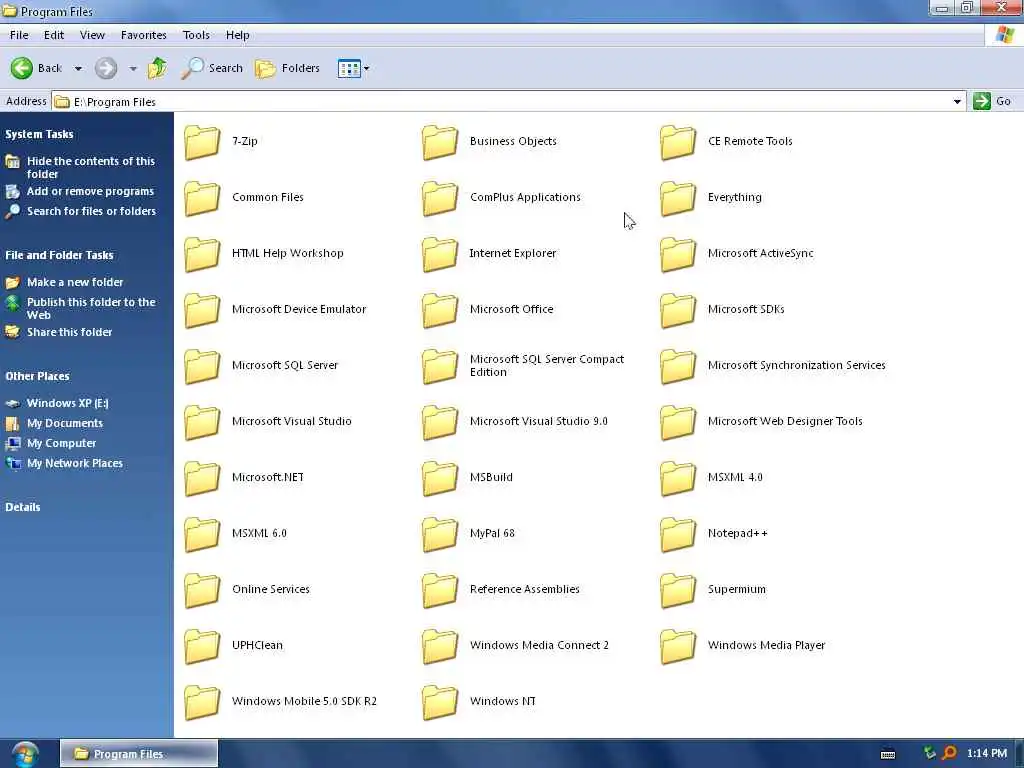Screen dimensions: 1024x768
Task: Select the Internet Explorer folder icon
Action: coord(440,255)
